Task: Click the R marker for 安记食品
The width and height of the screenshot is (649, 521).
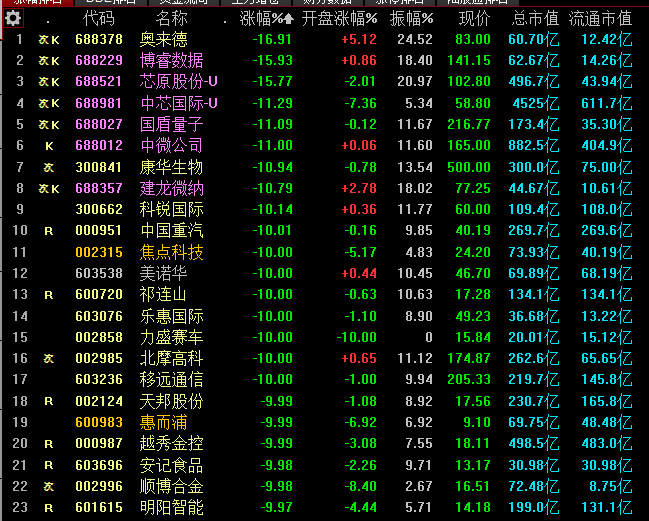Action: [49, 466]
